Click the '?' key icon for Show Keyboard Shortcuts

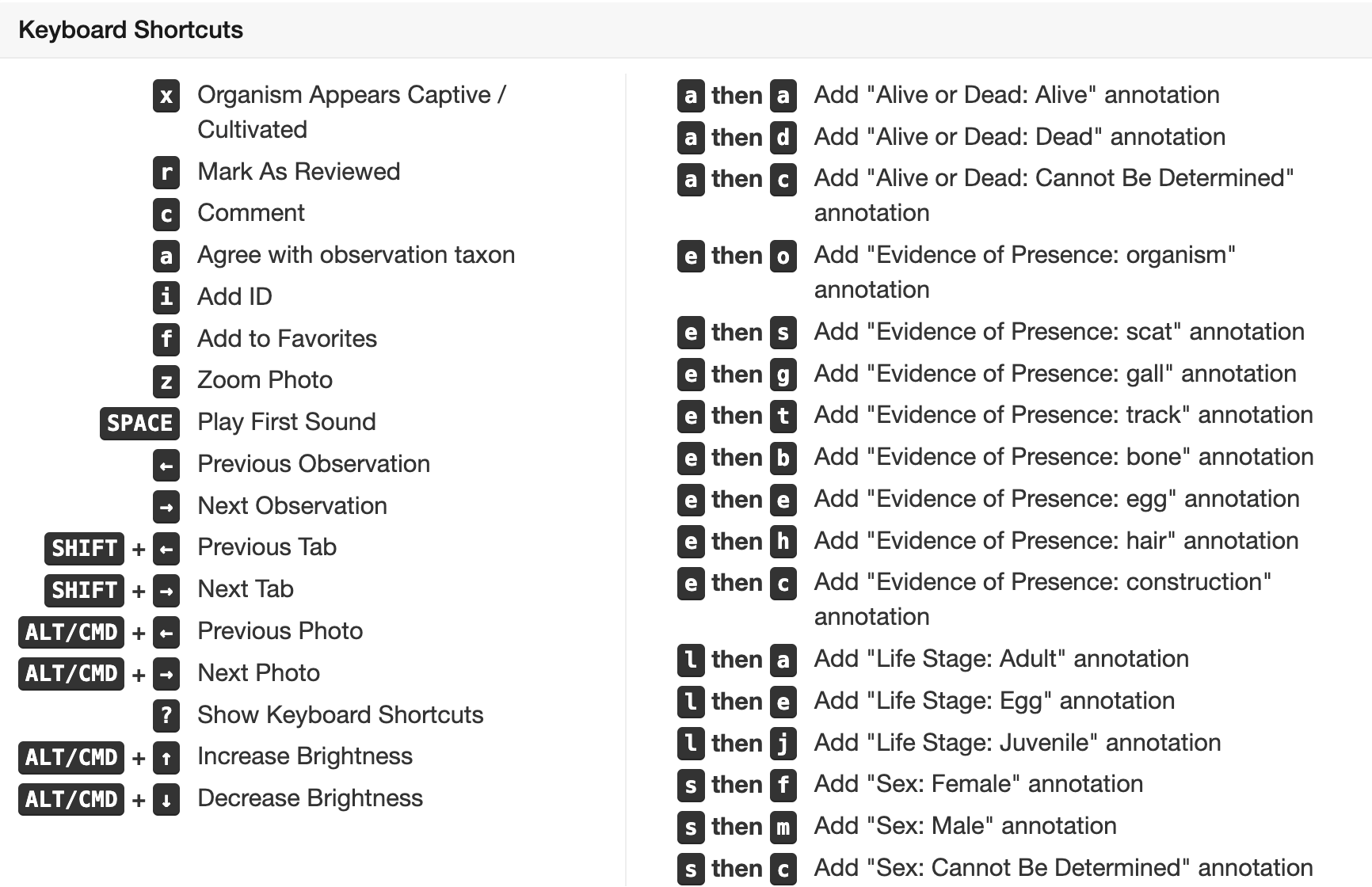pyautogui.click(x=166, y=715)
